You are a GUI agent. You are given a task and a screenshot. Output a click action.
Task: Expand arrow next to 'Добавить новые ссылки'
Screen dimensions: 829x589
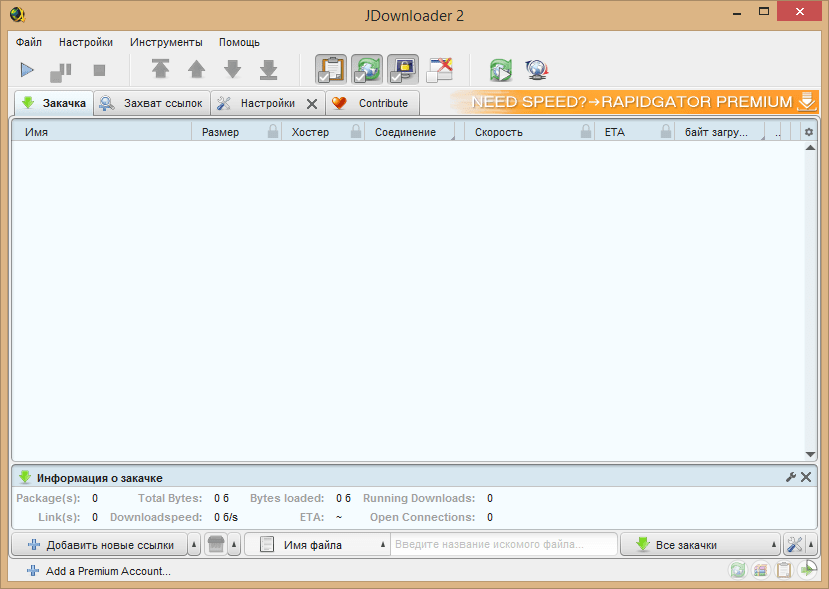[x=193, y=545]
